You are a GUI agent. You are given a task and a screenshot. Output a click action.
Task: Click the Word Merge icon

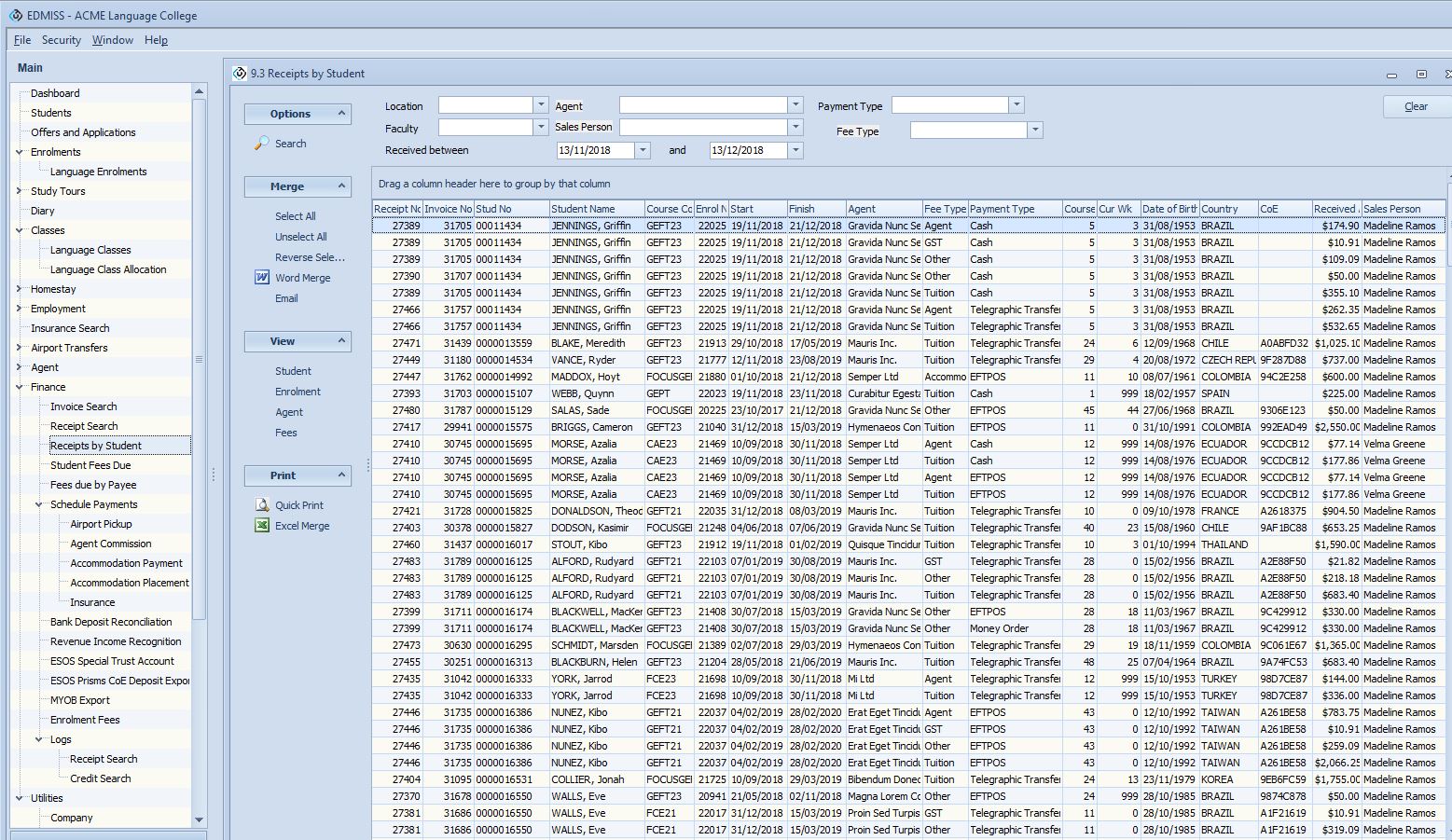point(262,277)
